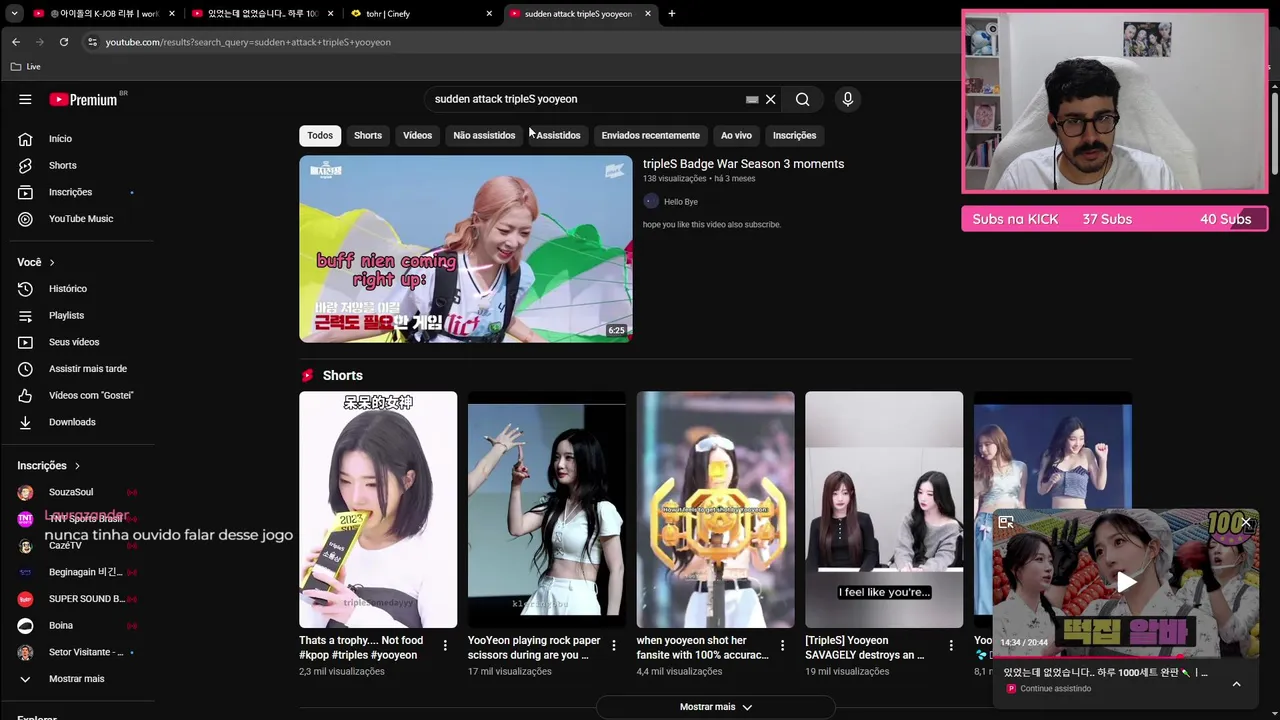Open a new browser tab

click(x=671, y=14)
